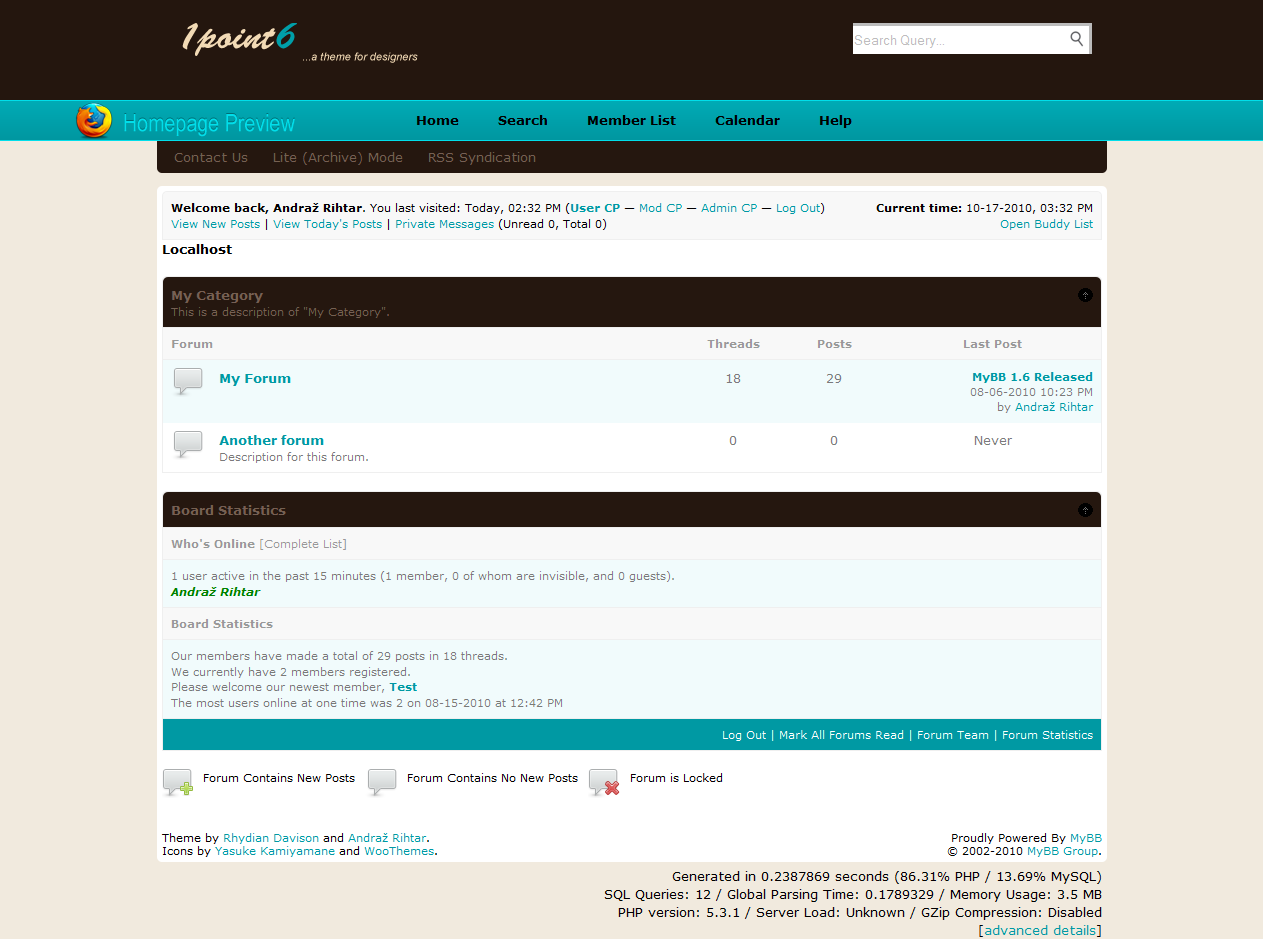
Task: Click the Never last post text
Action: click(x=993, y=440)
